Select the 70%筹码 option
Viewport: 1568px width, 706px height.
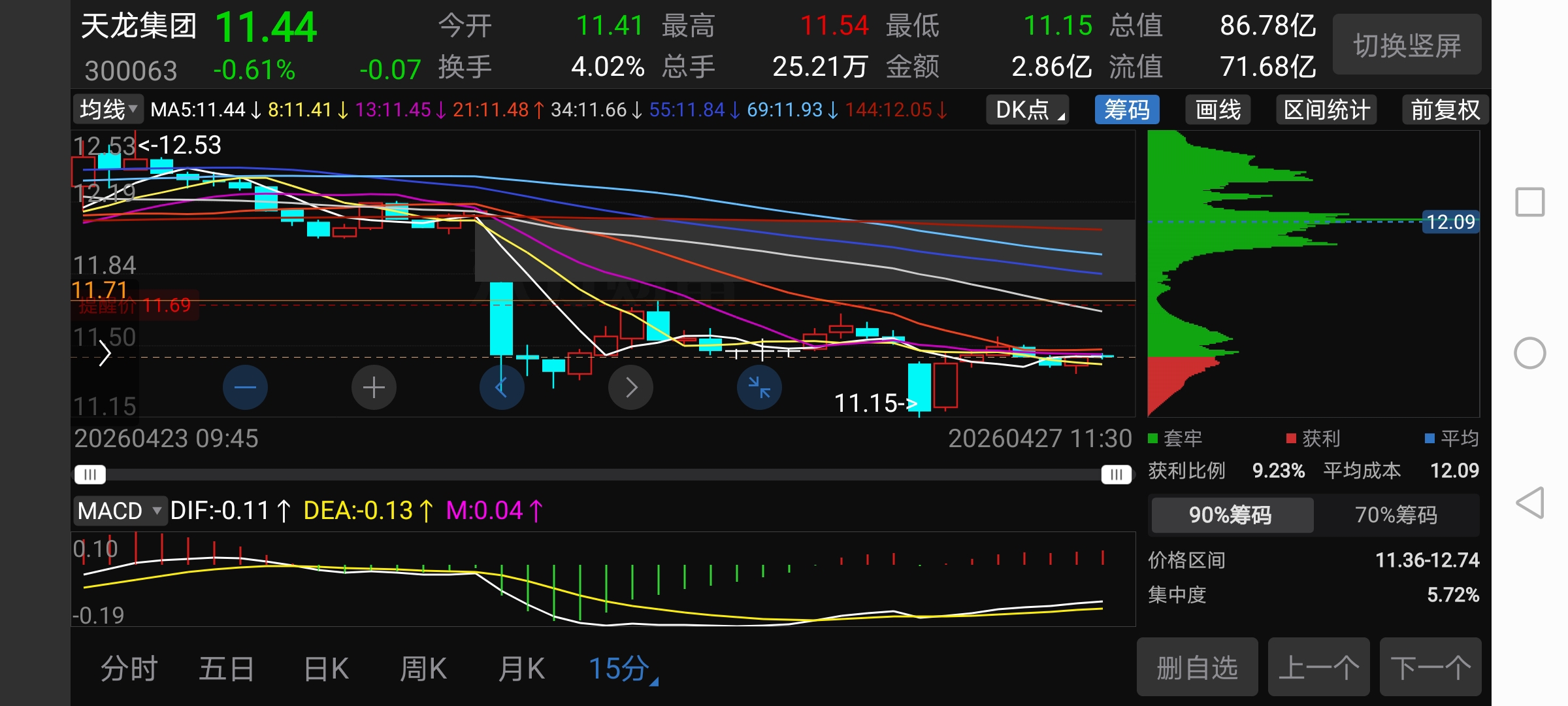[1396, 515]
